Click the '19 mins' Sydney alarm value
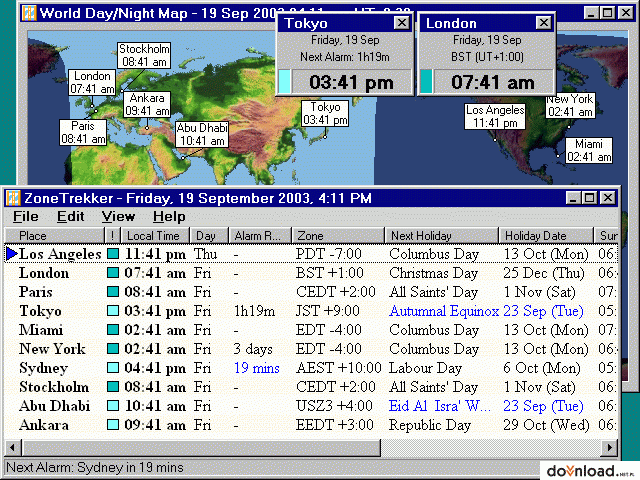The image size is (640, 480). [257, 368]
